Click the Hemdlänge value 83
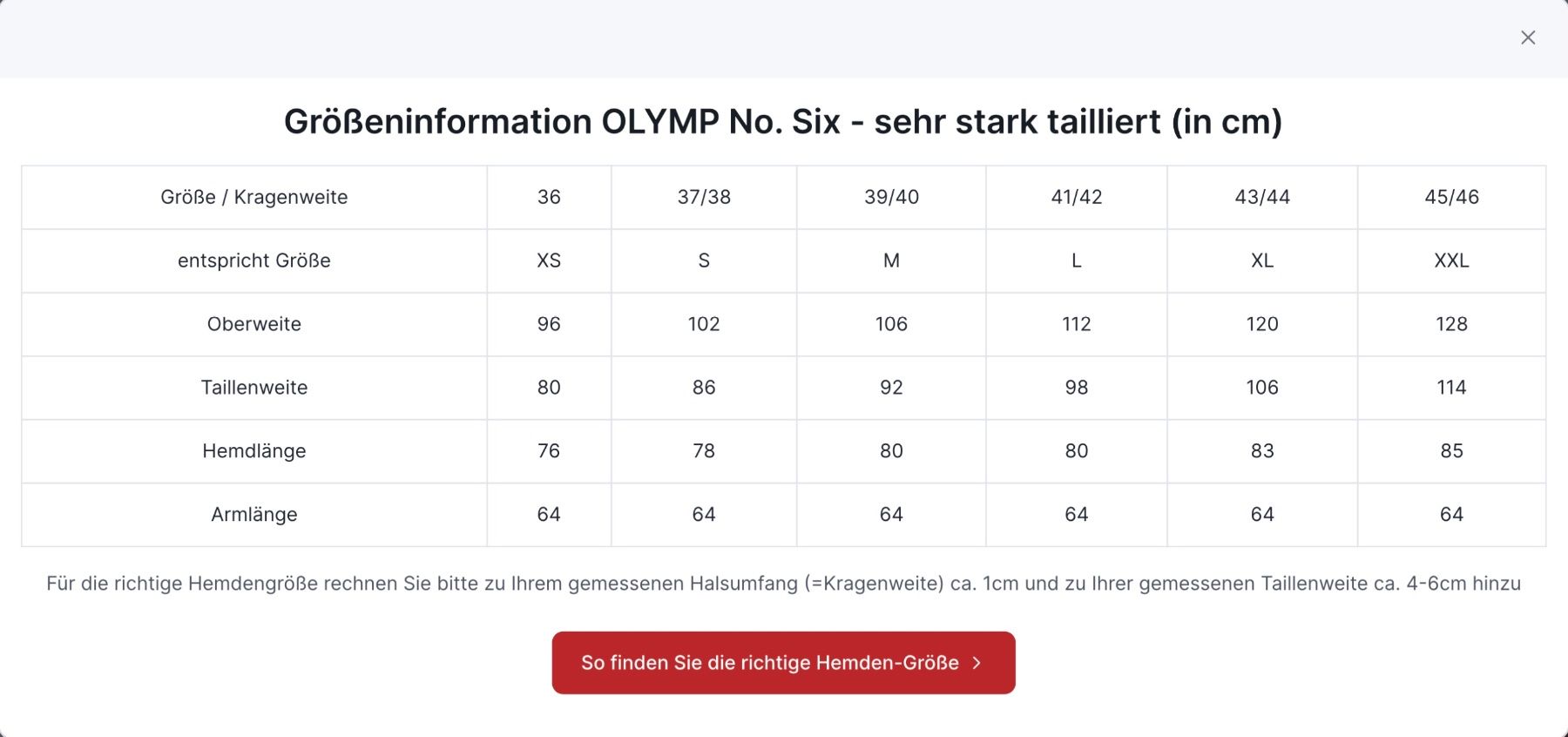Image resolution: width=1568 pixels, height=737 pixels. [1262, 451]
